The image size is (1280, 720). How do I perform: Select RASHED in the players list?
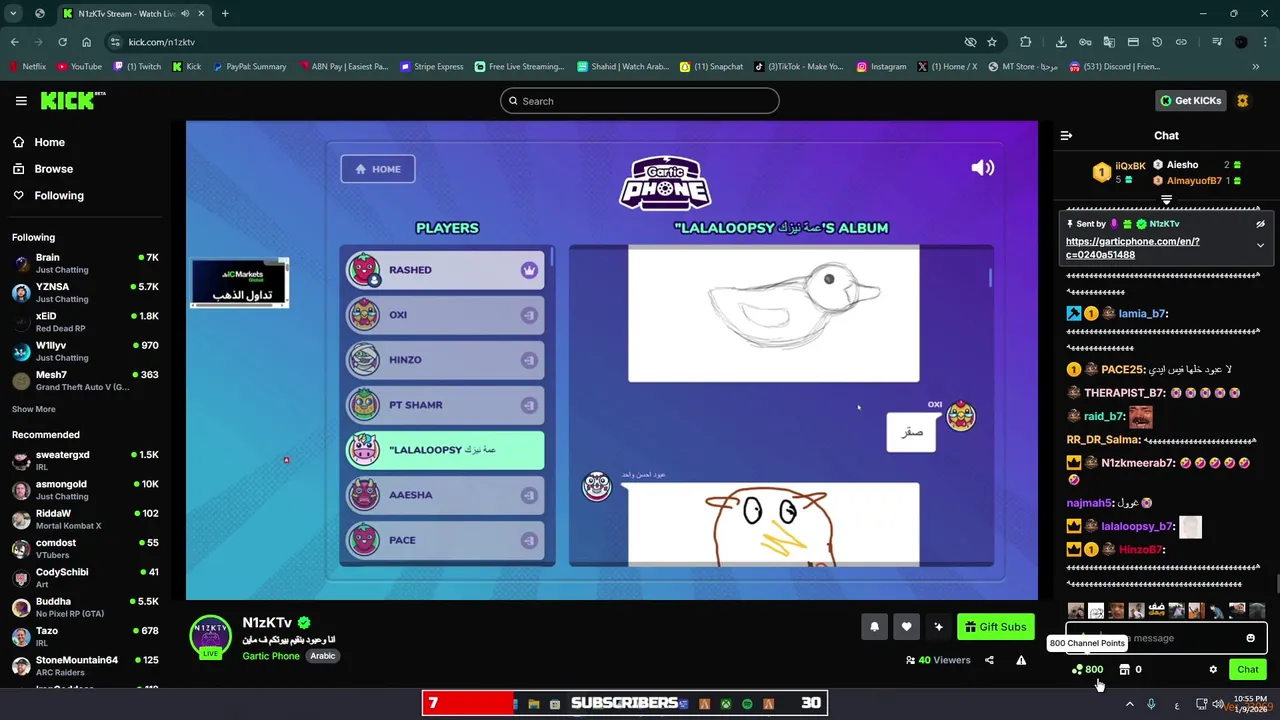coord(445,270)
